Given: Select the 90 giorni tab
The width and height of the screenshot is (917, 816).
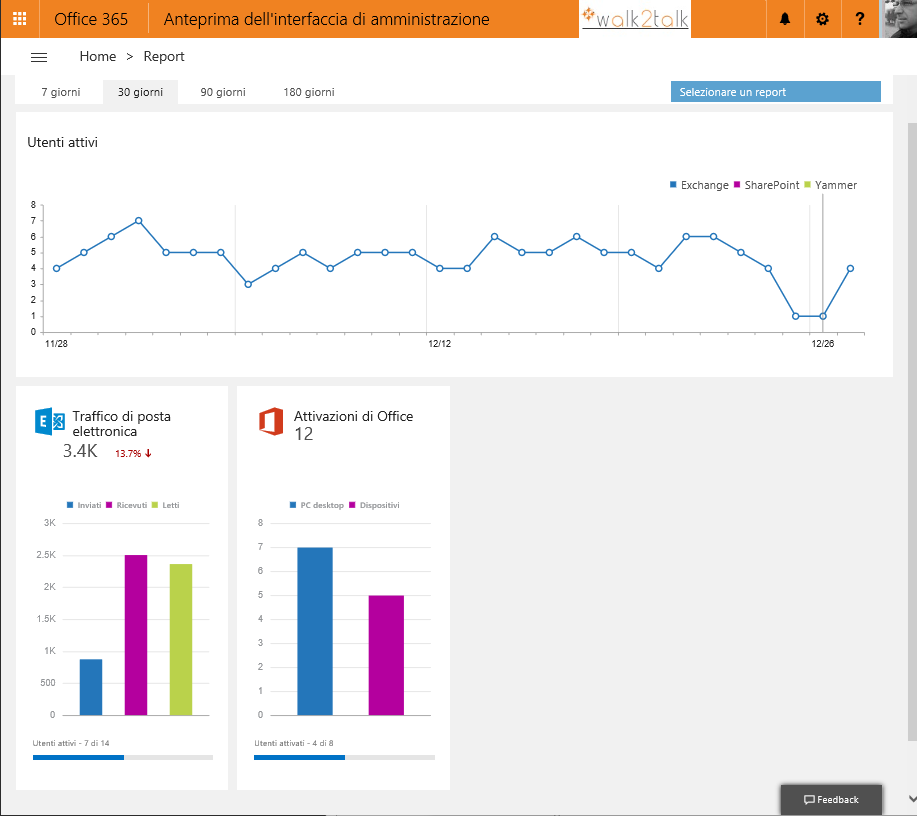Looking at the screenshot, I should [223, 92].
